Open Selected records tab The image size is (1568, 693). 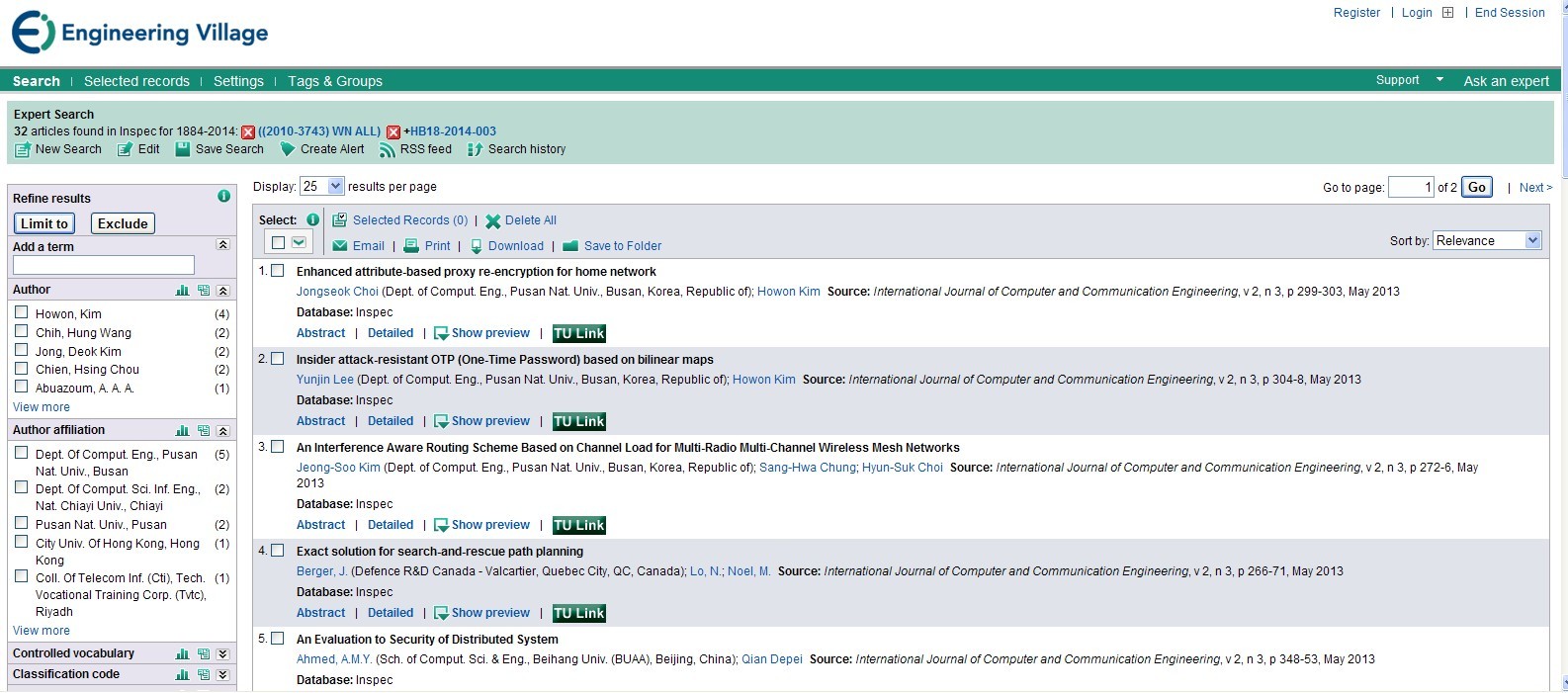coord(136,81)
